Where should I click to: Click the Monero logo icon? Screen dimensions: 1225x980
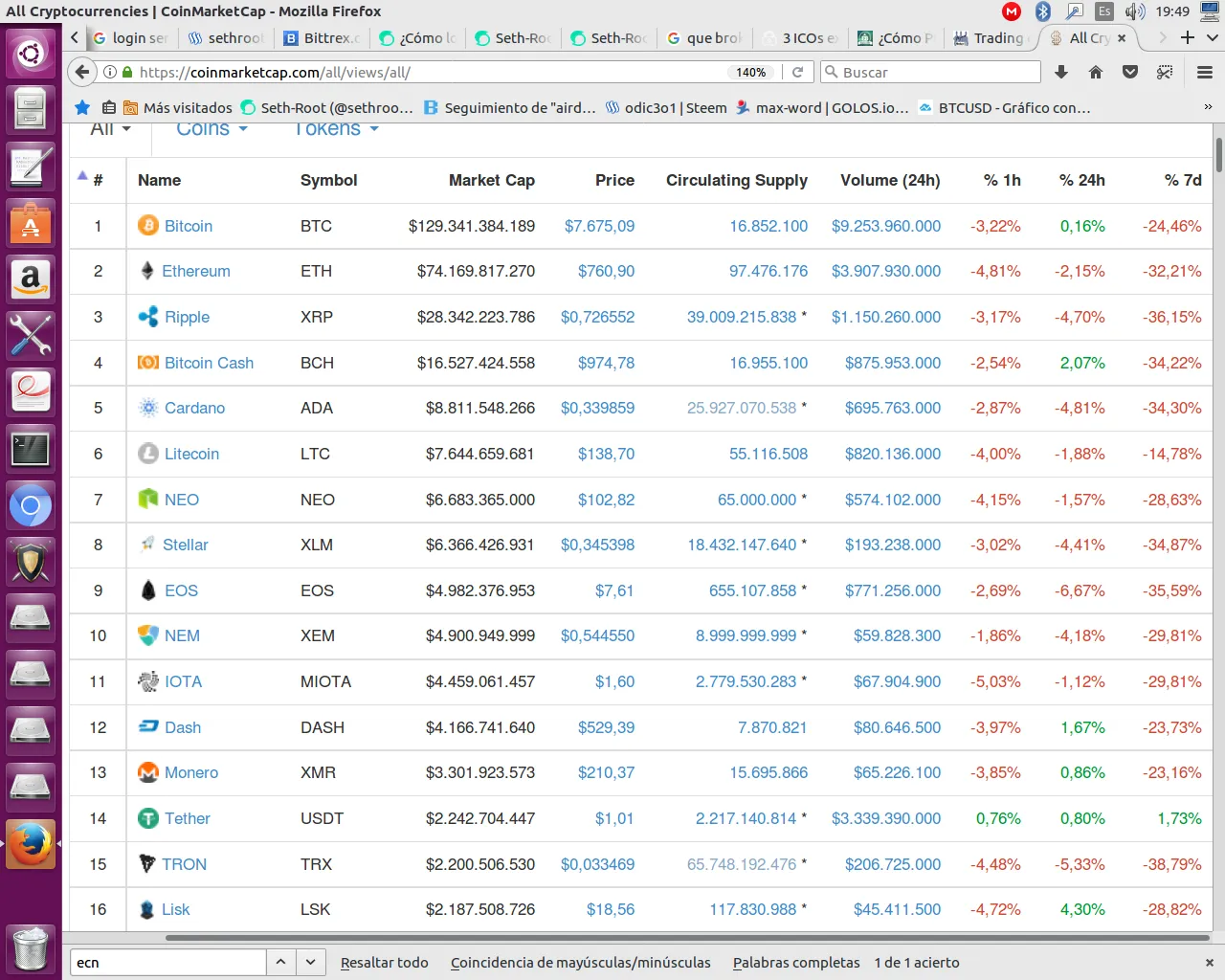pyautogui.click(x=148, y=772)
